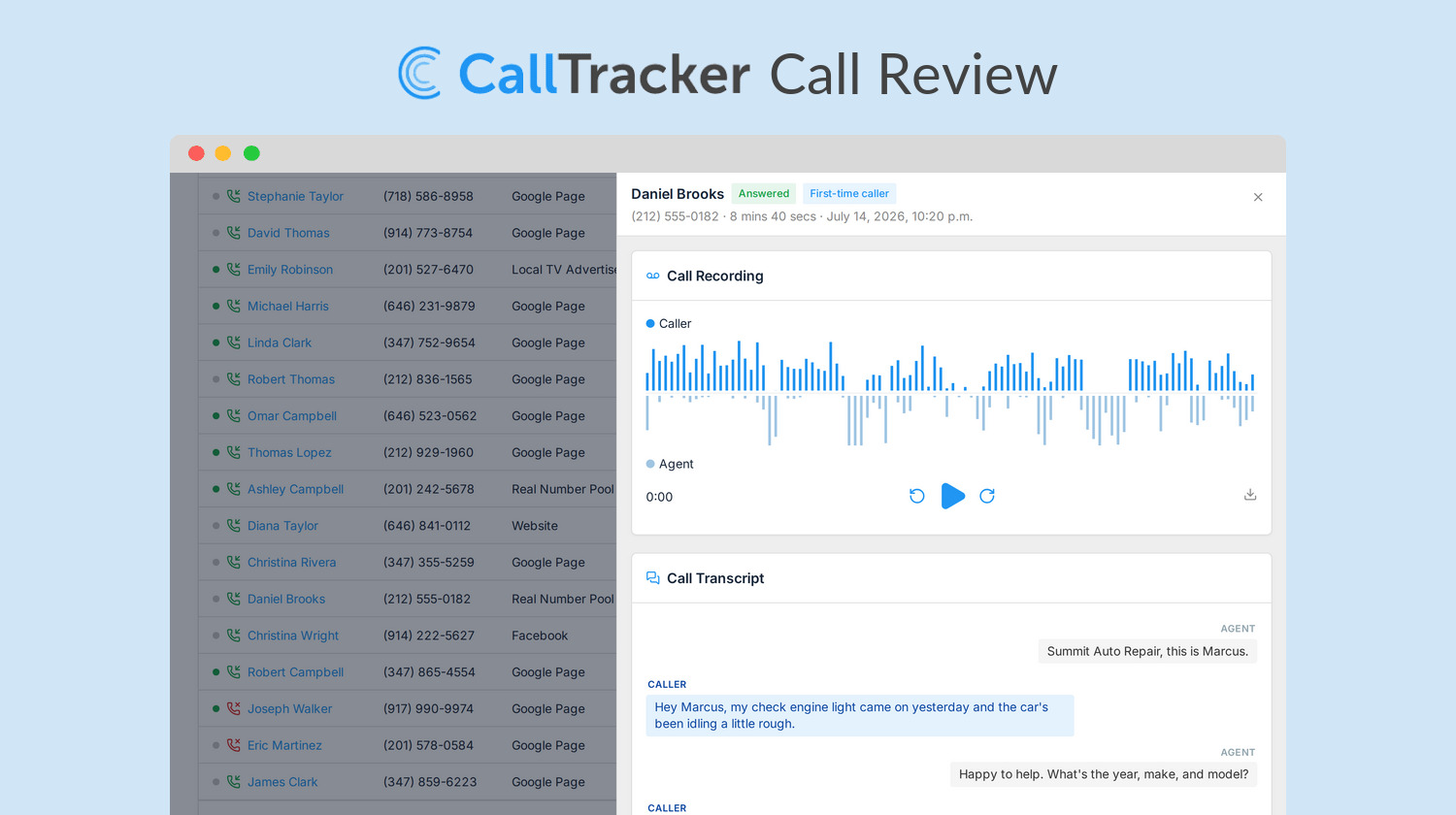The width and height of the screenshot is (1456, 815).
Task: Click the status dot for Emily Robinson
Action: point(215,270)
